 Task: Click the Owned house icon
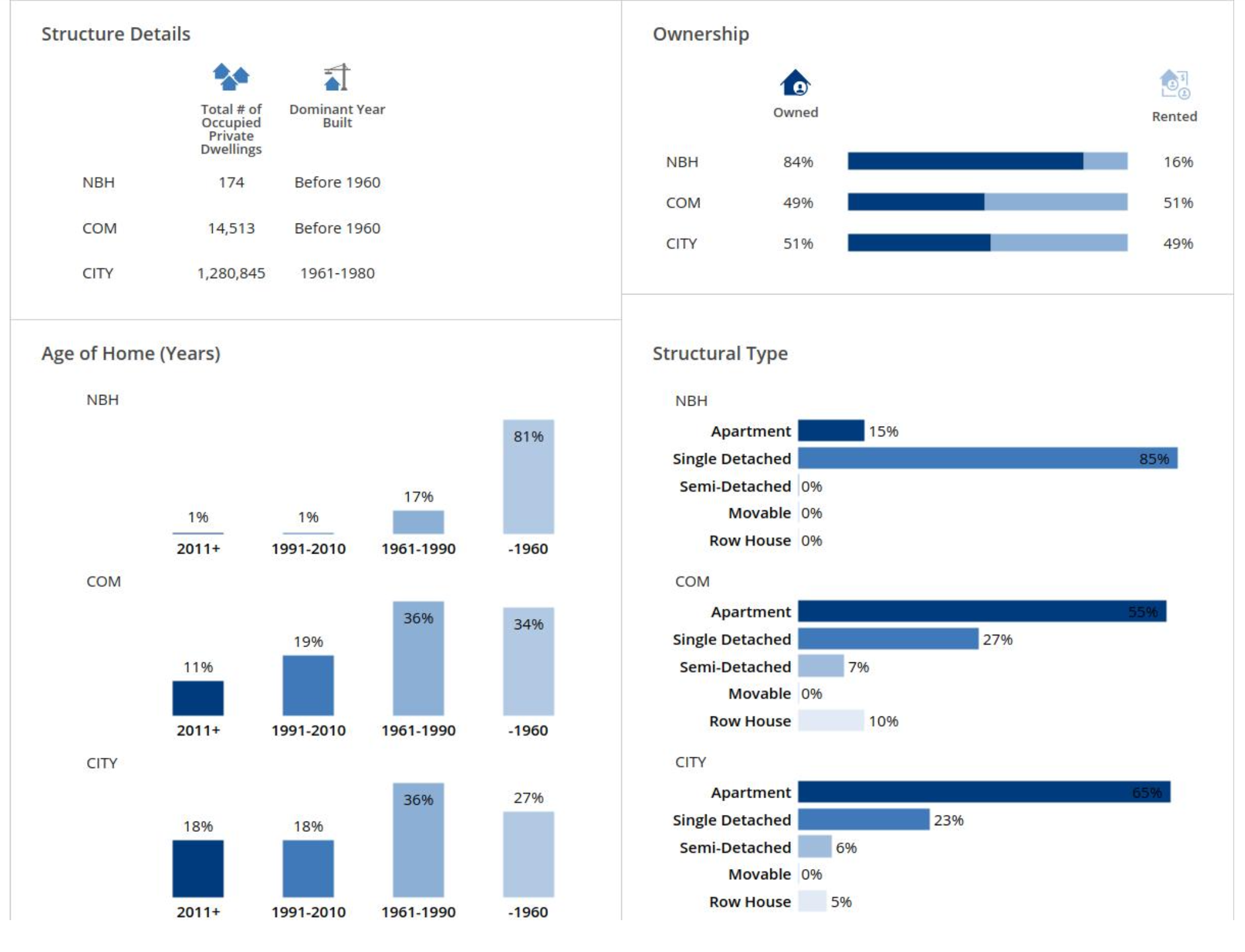pyautogui.click(x=795, y=83)
